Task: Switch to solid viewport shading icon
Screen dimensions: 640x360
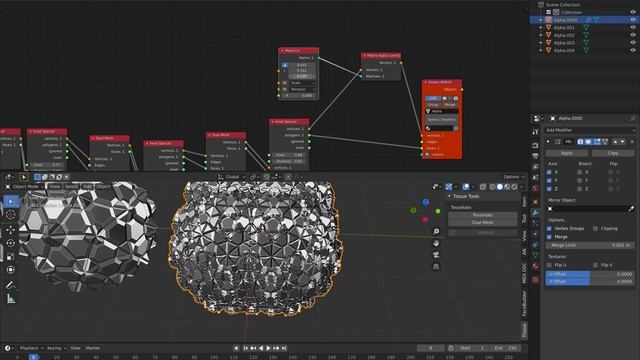Action: click(x=500, y=187)
